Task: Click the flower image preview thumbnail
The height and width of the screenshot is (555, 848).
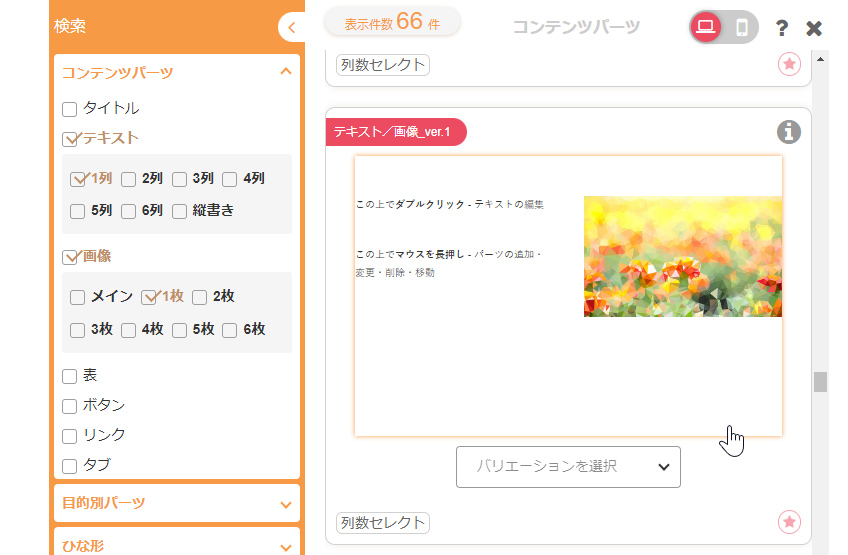Action: click(x=682, y=257)
